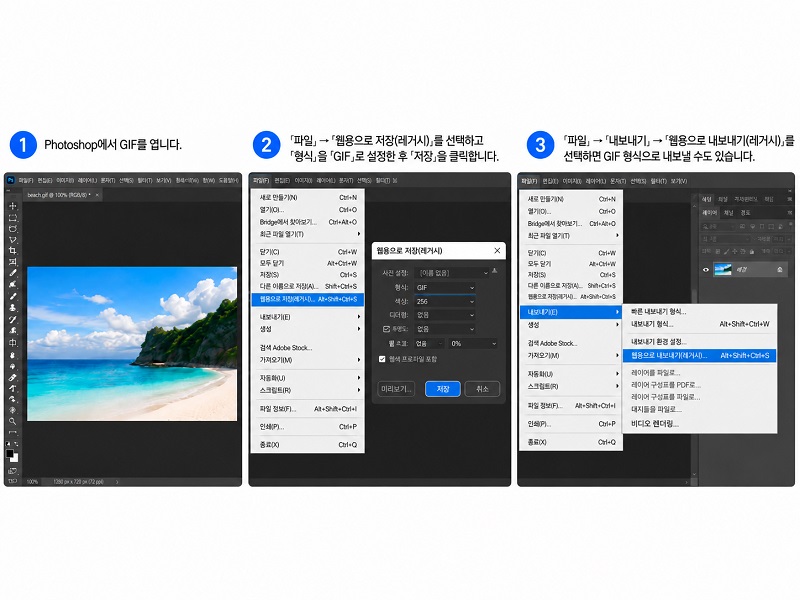Open the 디더링 dropdown
This screenshot has width=800, height=600.
click(445, 315)
